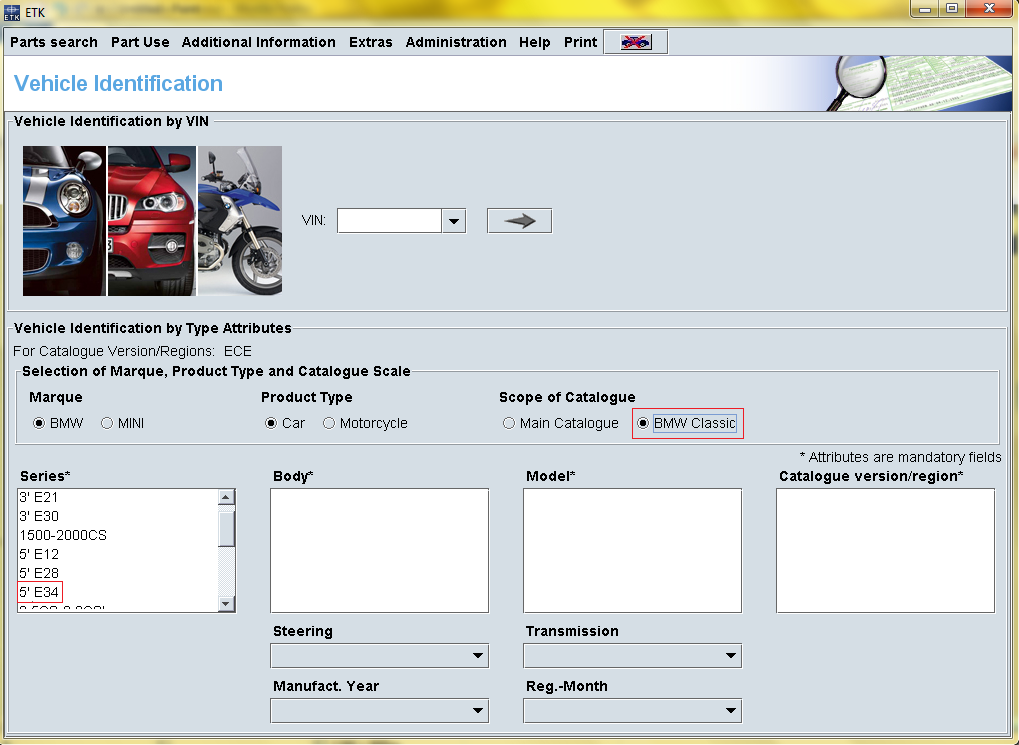The height and width of the screenshot is (745, 1019).
Task: Open the Additional Information menu
Action: [259, 42]
